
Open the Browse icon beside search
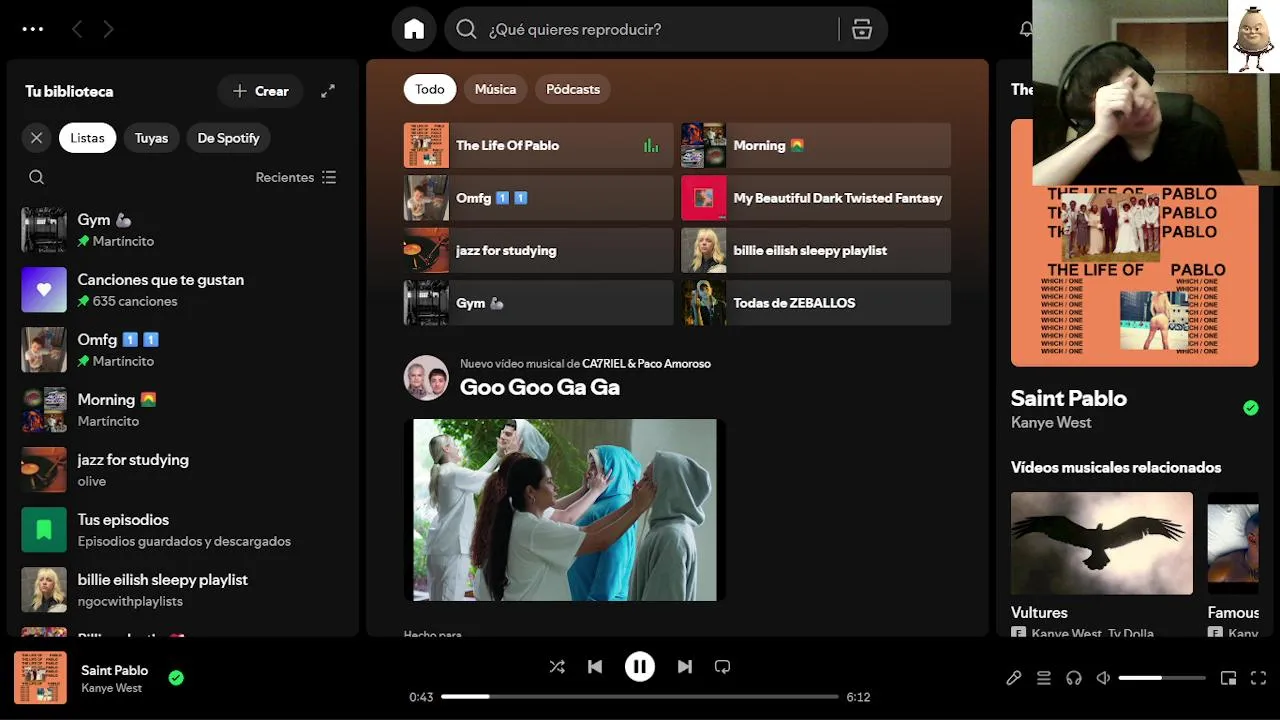[862, 29]
